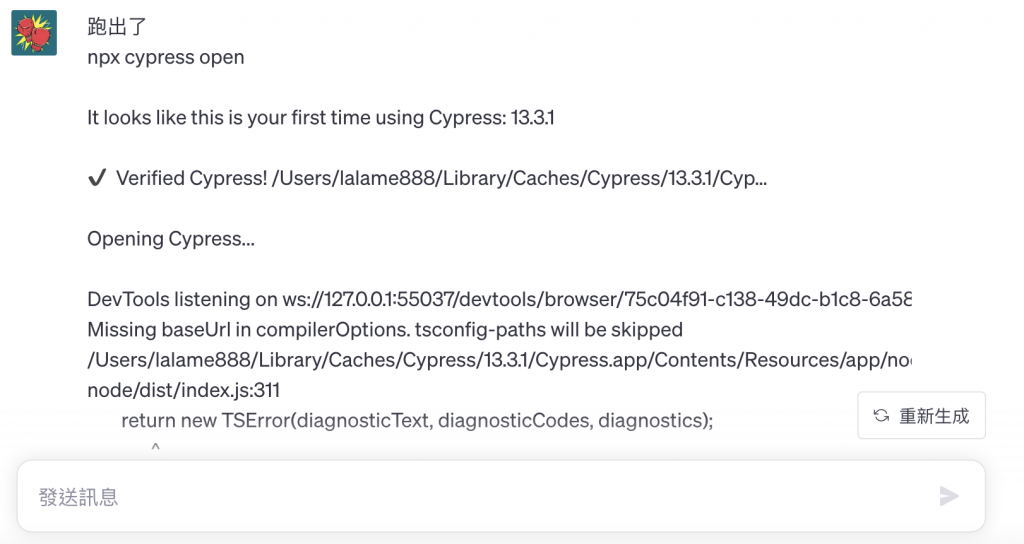Click the 'npx cypress open' command line
The height and width of the screenshot is (544, 1024).
166,57
